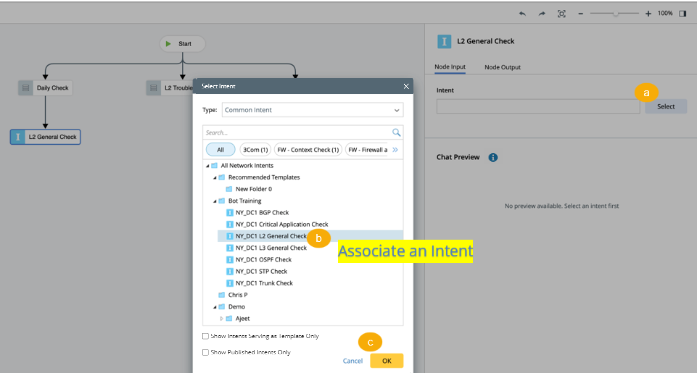Enable Show Published Intents Only

click(205, 352)
